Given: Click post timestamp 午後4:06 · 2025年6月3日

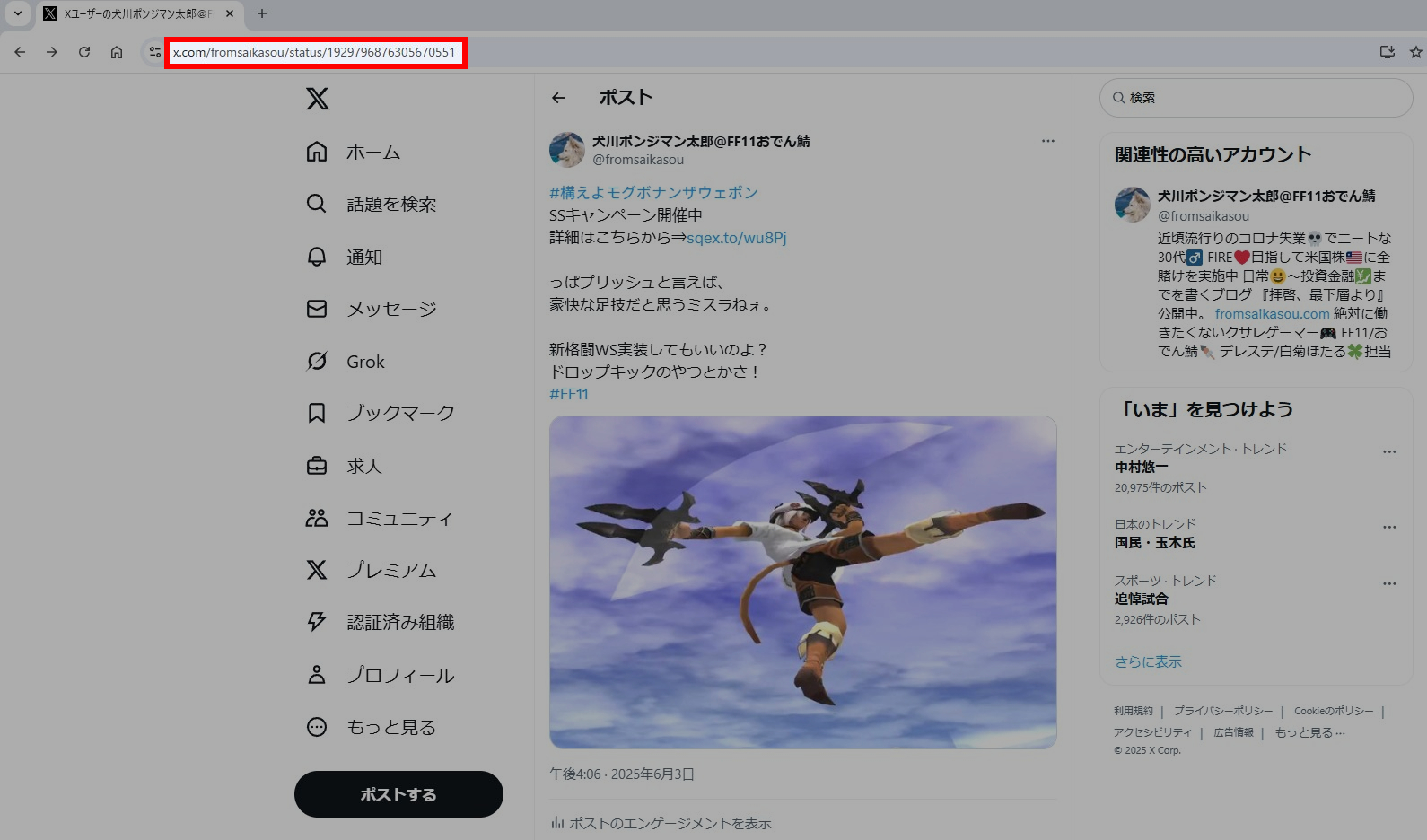Looking at the screenshot, I should click(x=622, y=774).
